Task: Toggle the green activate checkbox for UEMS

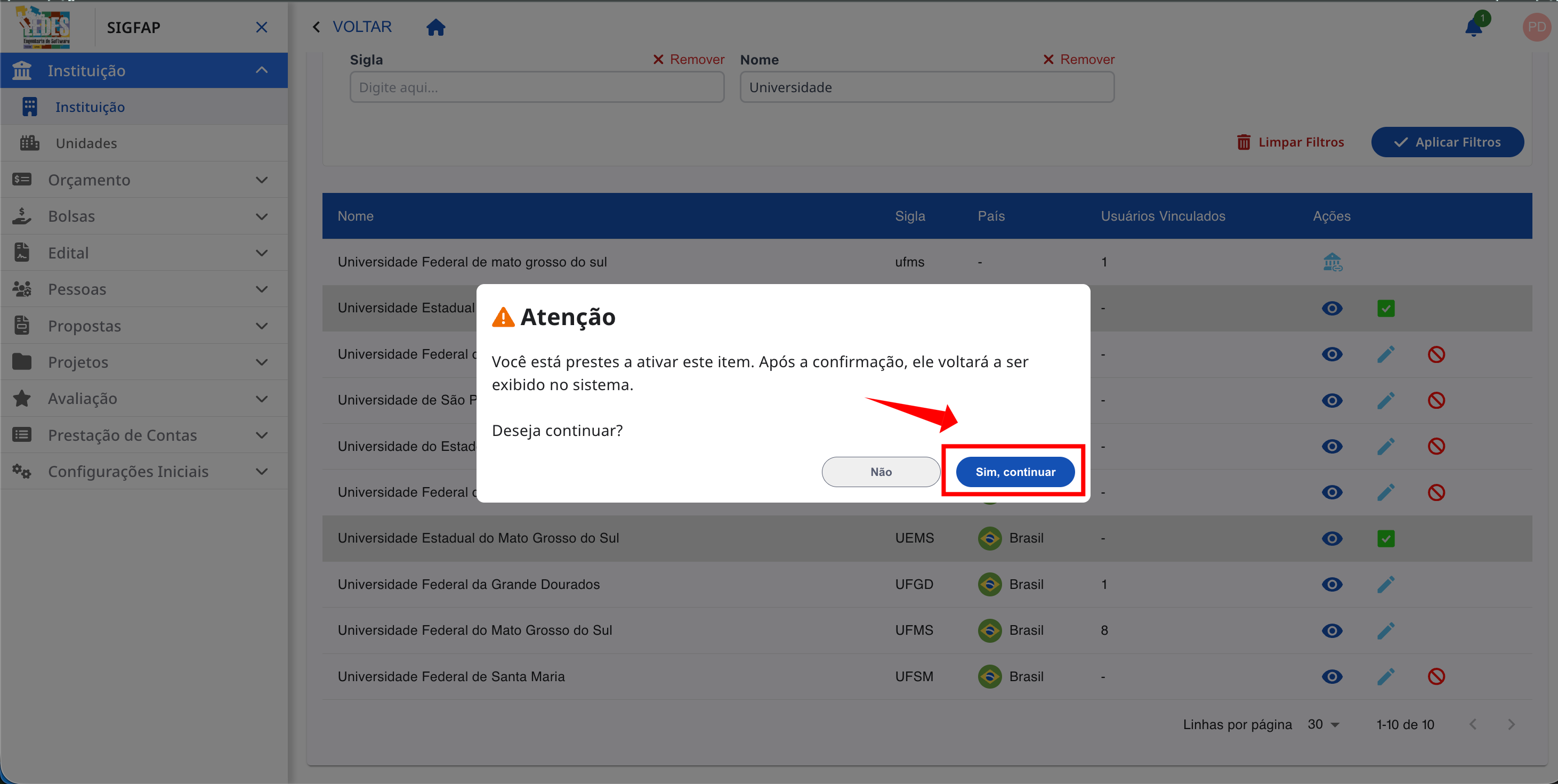Action: (x=1385, y=538)
